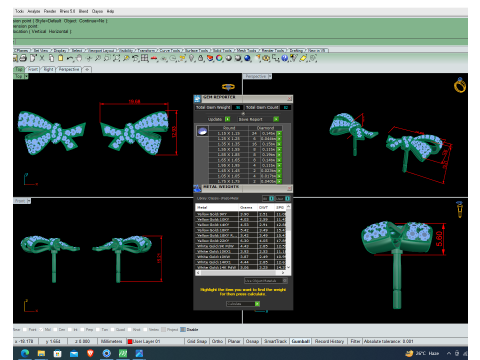Open the color wheel icon in the toolbar
The height and width of the screenshot is (360, 480).
tap(219, 58)
